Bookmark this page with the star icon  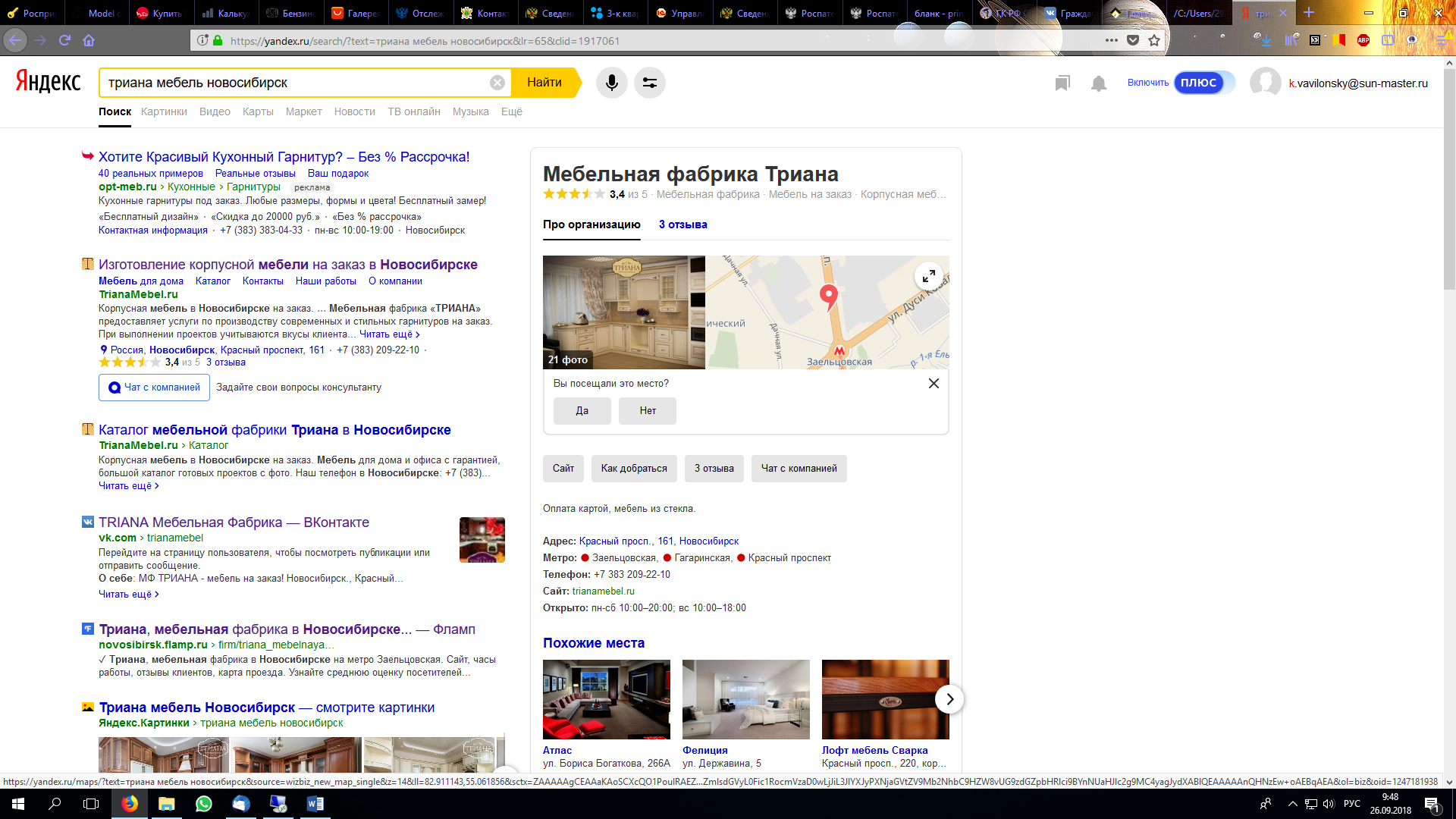pyautogui.click(x=1154, y=40)
